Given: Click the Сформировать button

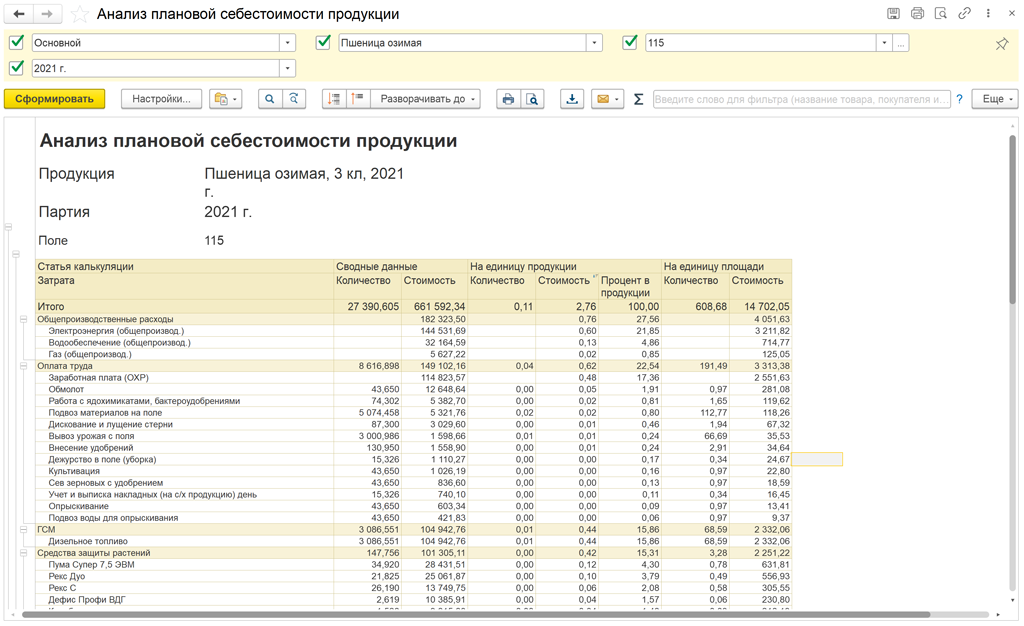Looking at the screenshot, I should [x=54, y=99].
